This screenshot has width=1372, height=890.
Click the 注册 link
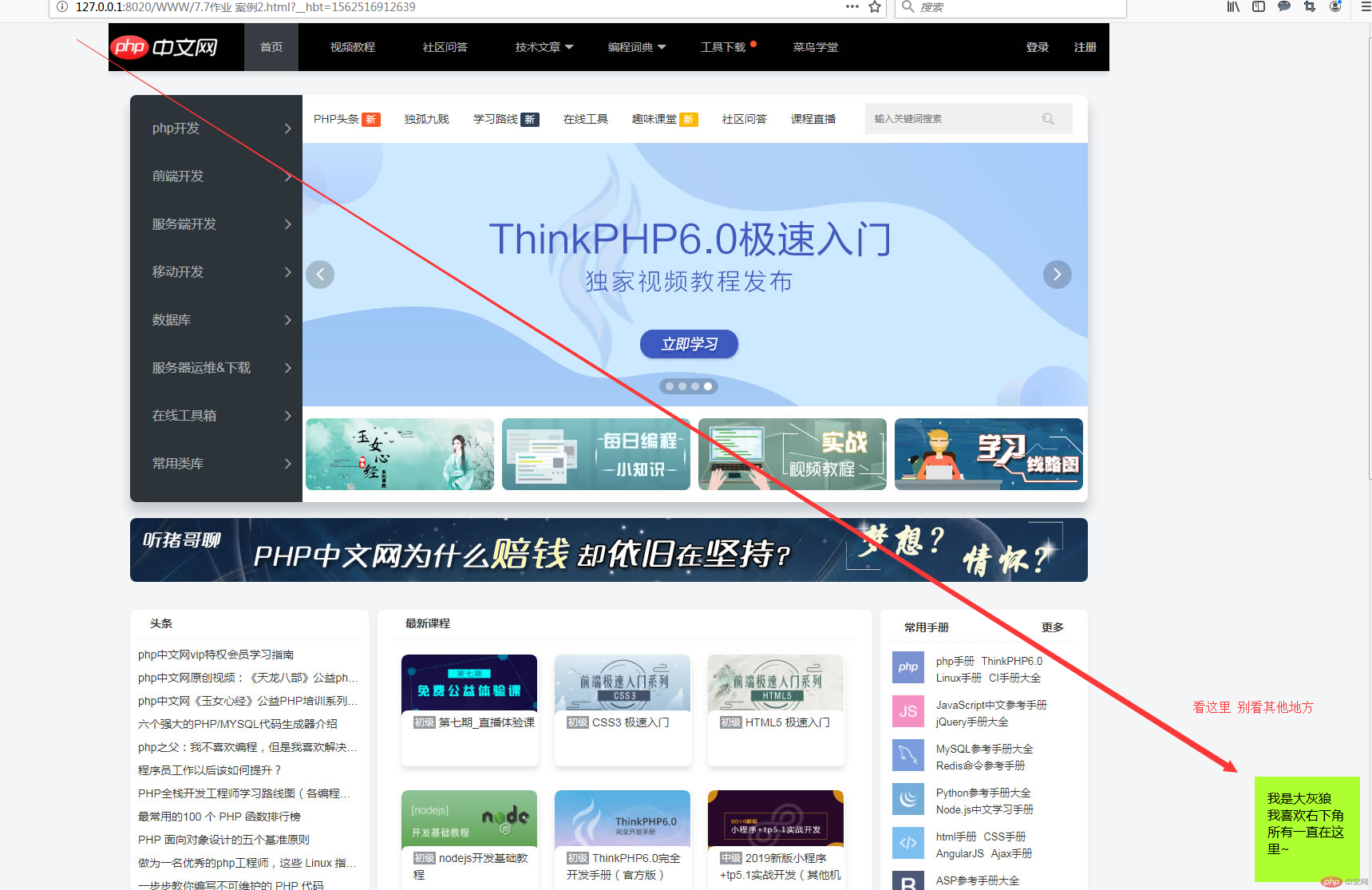pos(1085,47)
